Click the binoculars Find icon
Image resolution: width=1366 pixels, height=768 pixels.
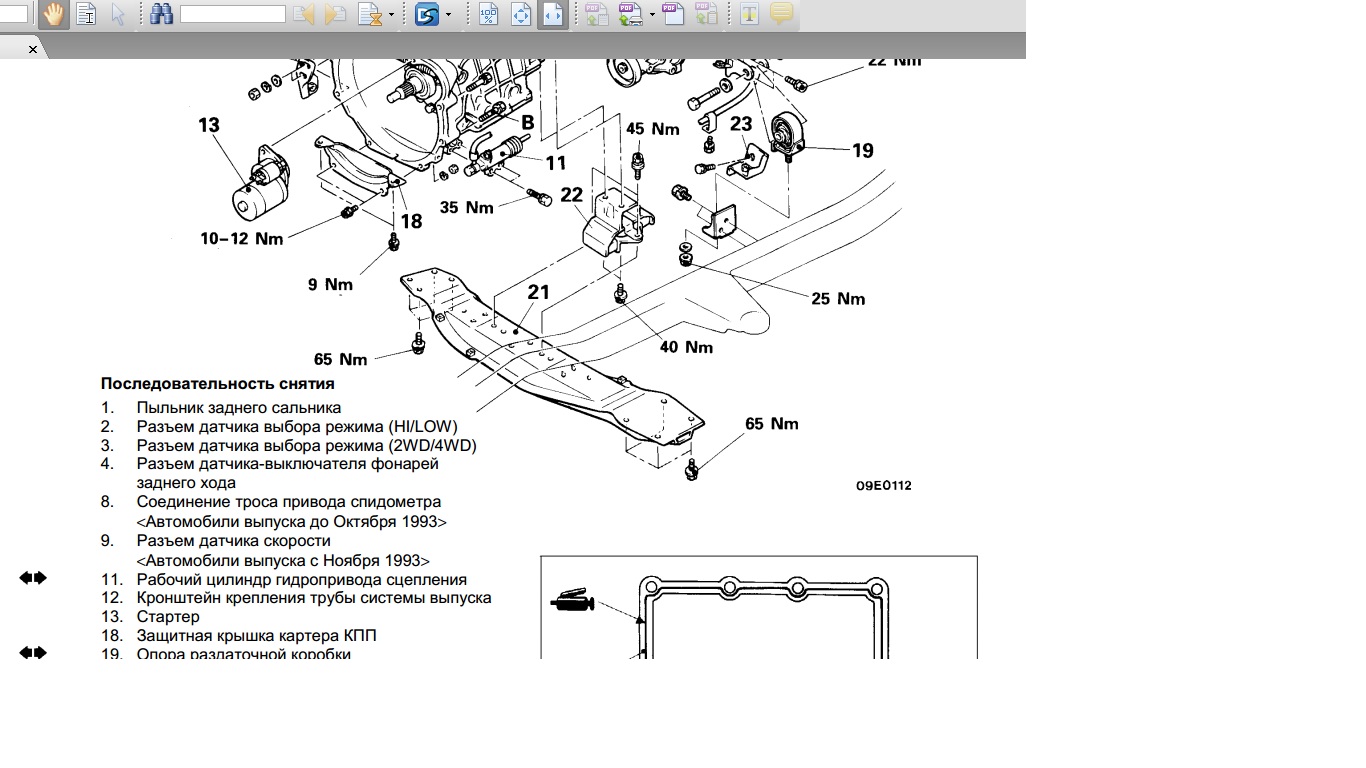click(161, 14)
